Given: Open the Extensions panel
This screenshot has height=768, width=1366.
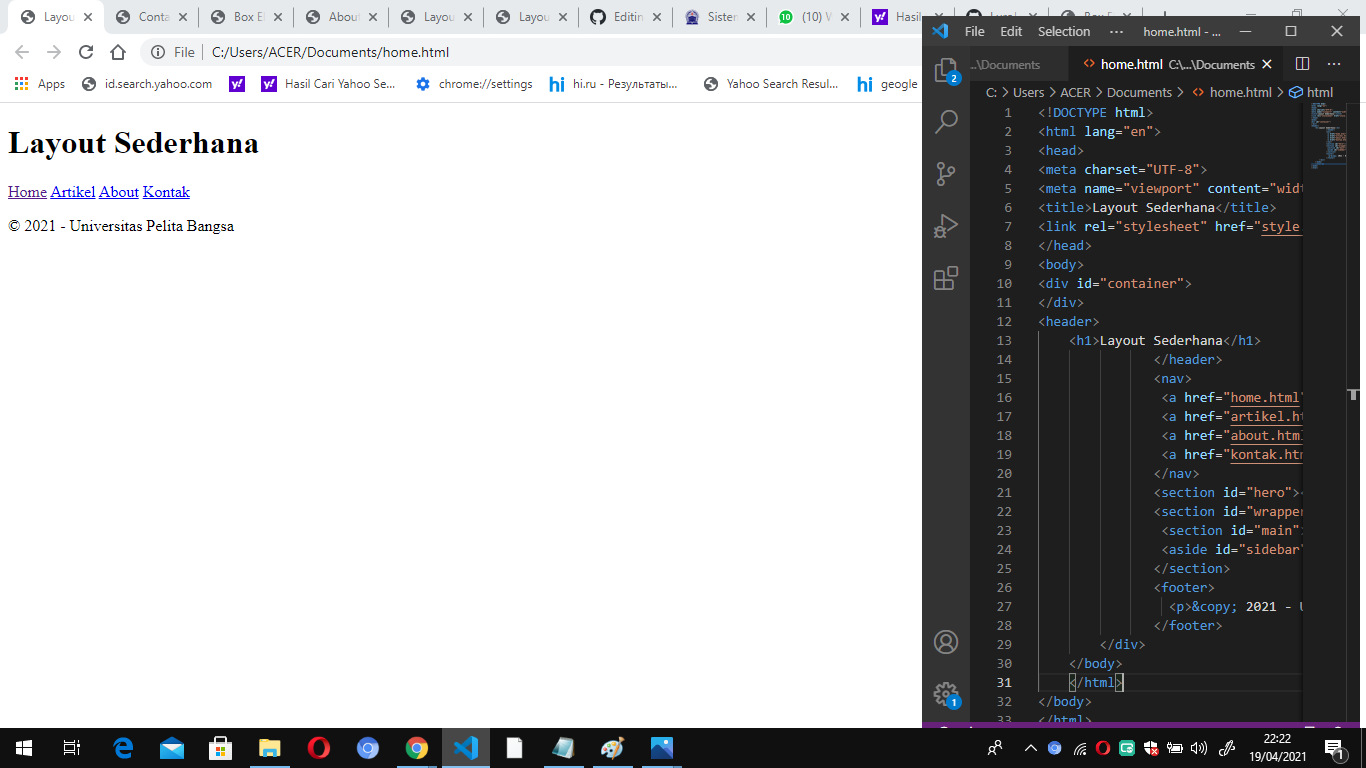Looking at the screenshot, I should (x=946, y=280).
